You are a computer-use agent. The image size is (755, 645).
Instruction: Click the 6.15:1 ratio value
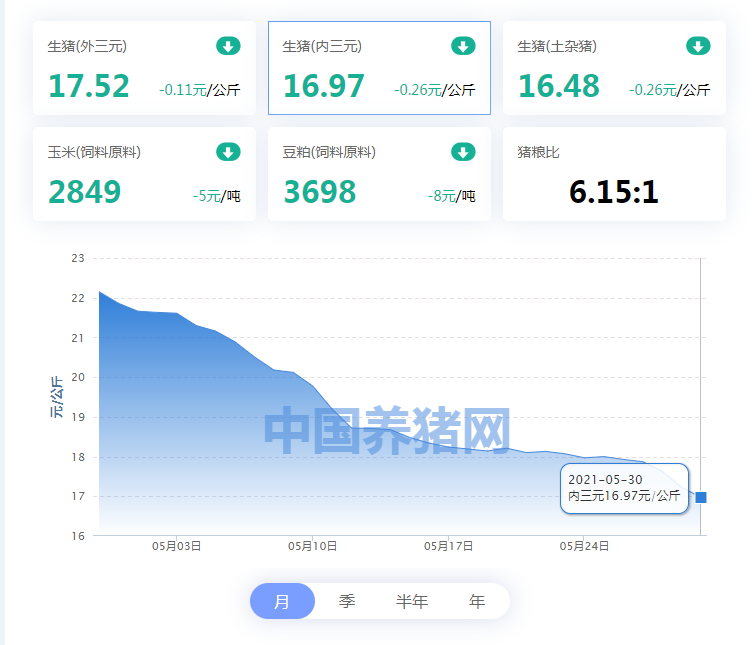(614, 192)
